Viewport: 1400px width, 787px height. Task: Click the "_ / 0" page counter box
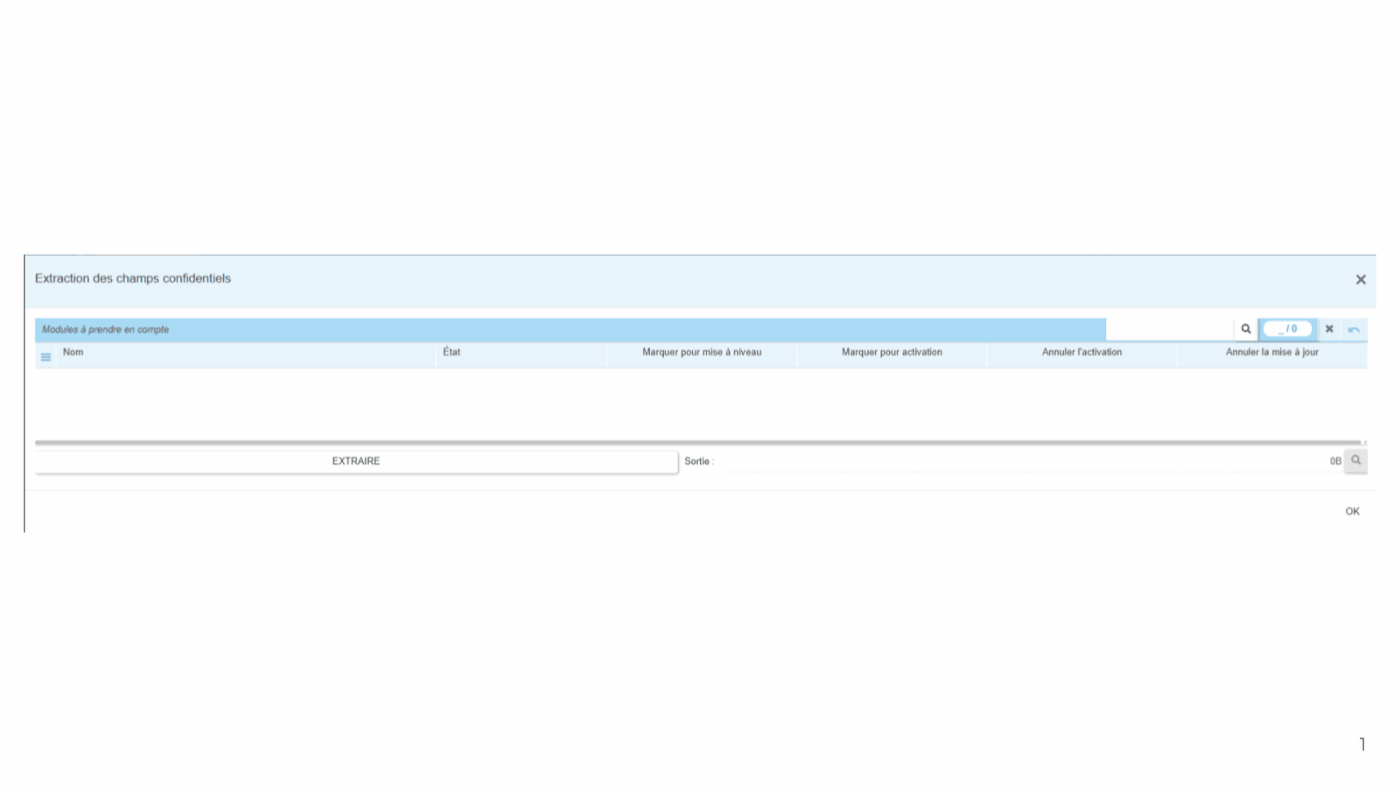[x=1287, y=329]
